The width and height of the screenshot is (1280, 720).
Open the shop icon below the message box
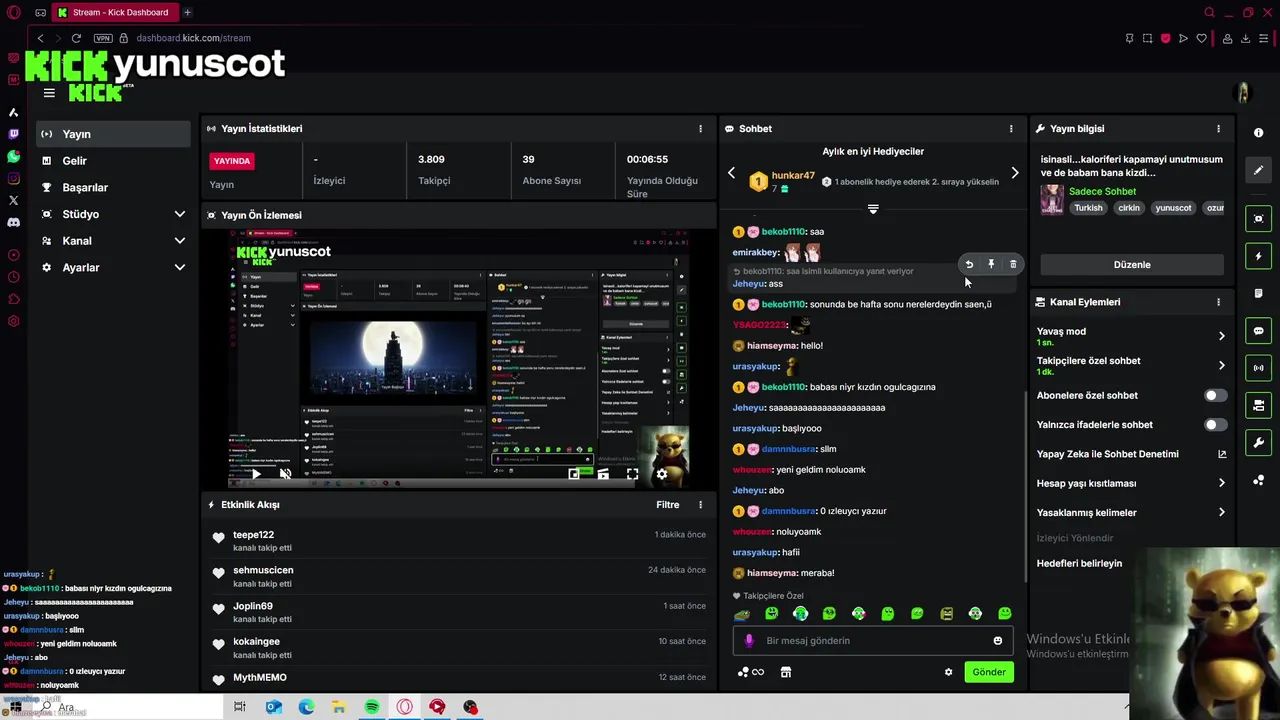786,672
